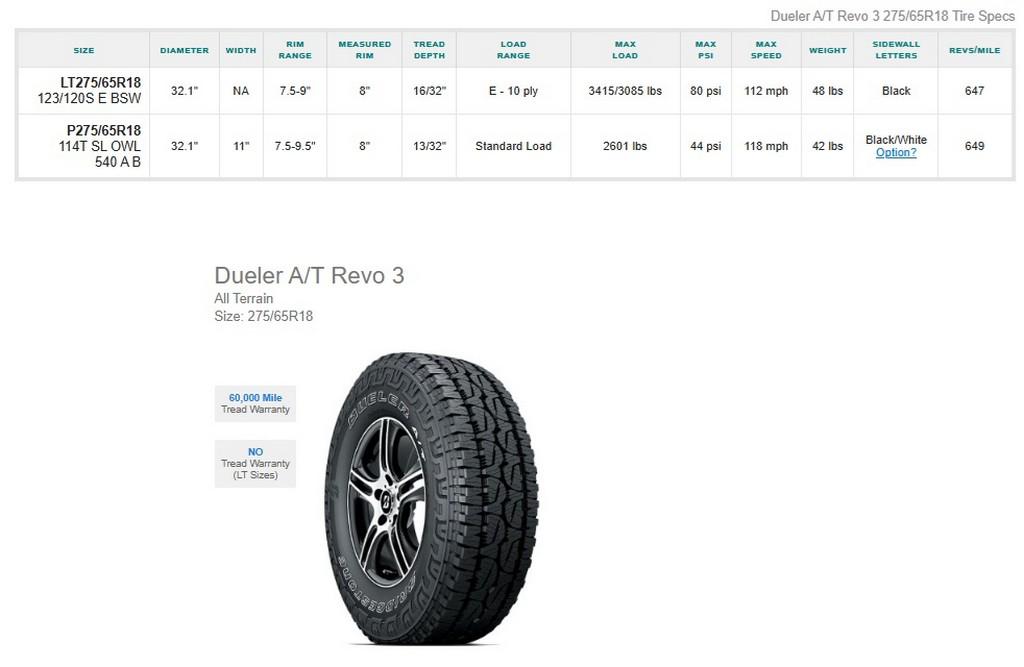Screen dimensions: 1024x667
Task: Click the MAX SPEED column header
Action: [x=766, y=49]
